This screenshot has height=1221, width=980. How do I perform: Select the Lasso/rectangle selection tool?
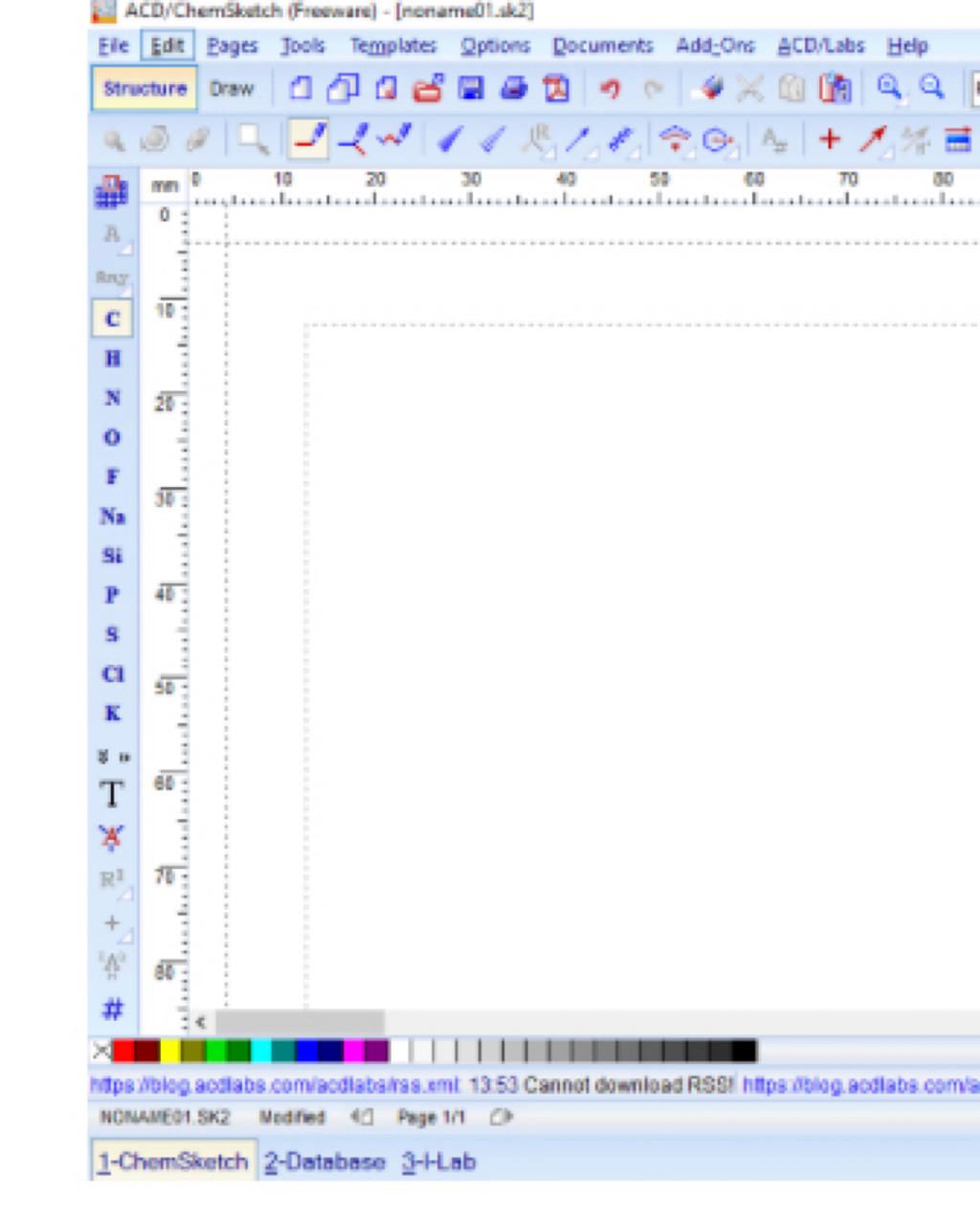tap(254, 141)
